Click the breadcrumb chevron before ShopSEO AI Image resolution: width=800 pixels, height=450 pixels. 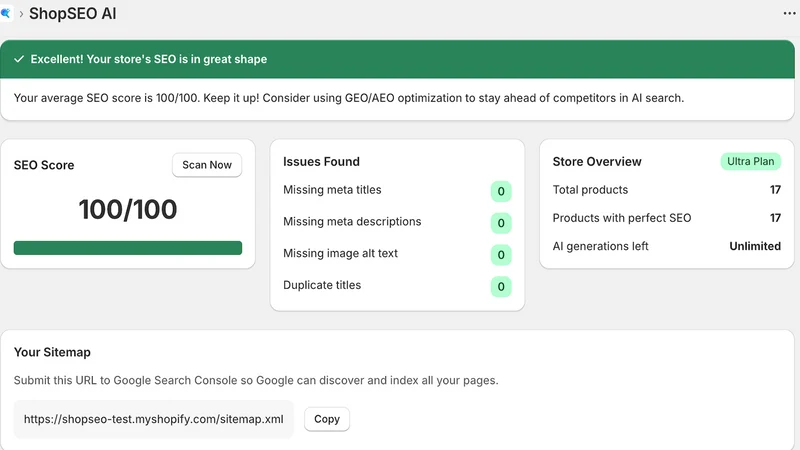point(21,14)
